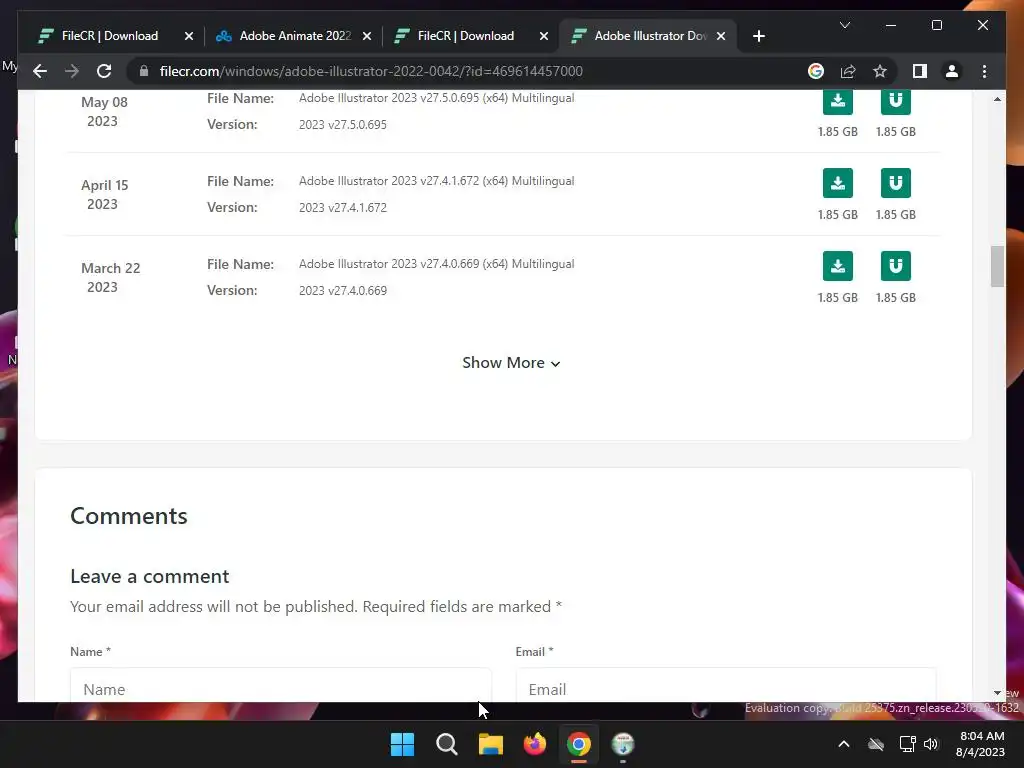Click torrent magnet icon for v27.4.1.672
This screenshot has height=768, width=1024.
(x=895, y=183)
